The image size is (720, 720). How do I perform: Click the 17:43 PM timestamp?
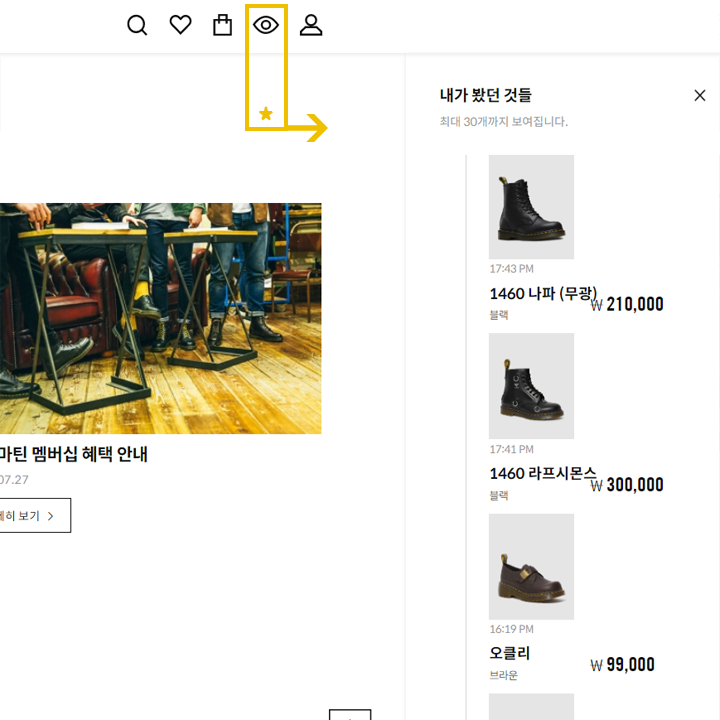click(x=512, y=269)
